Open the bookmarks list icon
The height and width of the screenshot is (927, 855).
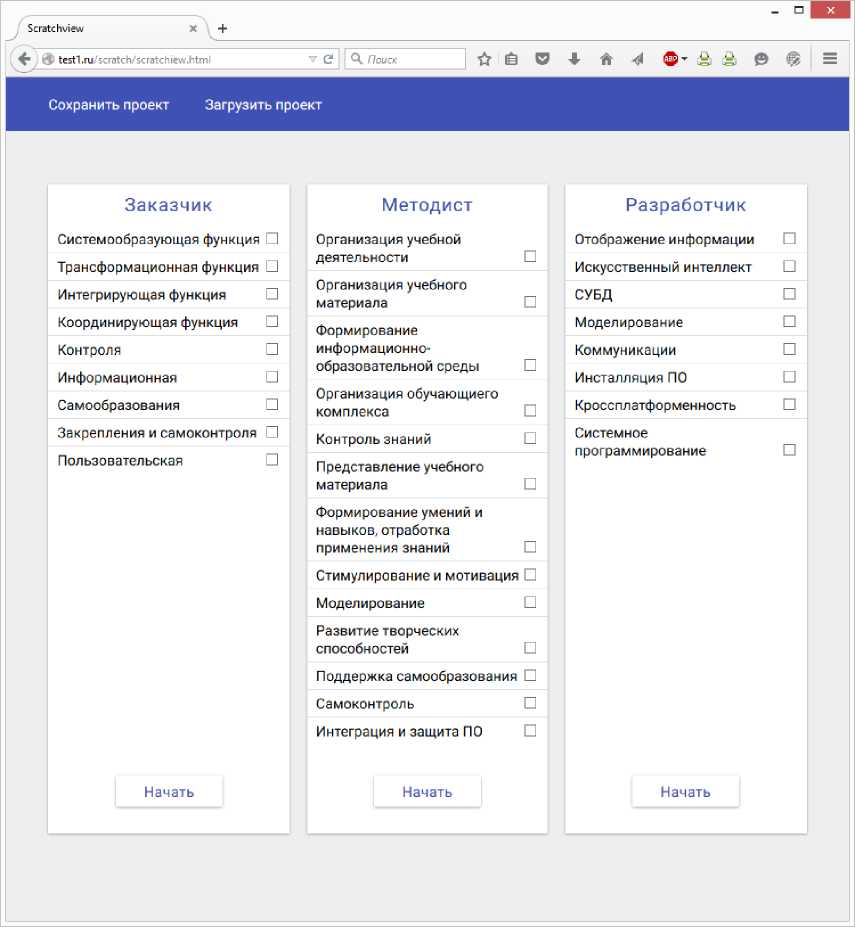click(511, 59)
